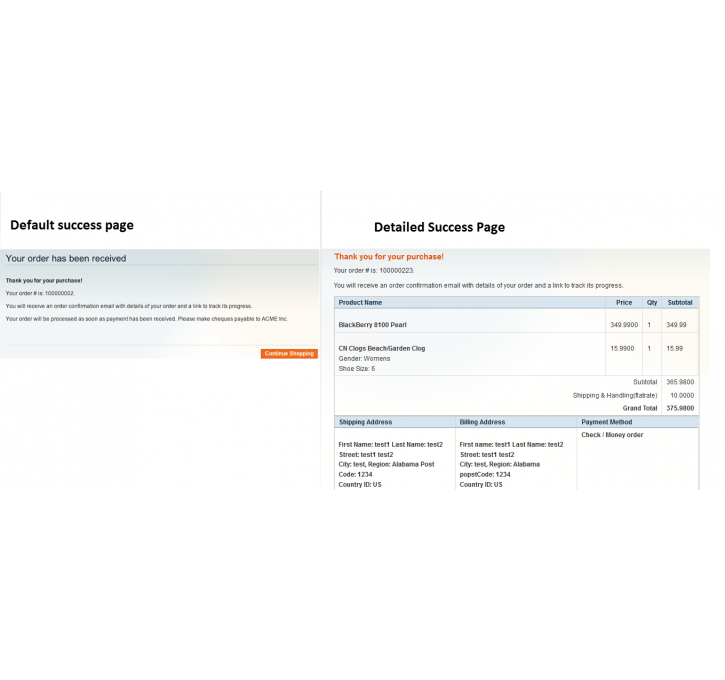
Task: Click the 'make cheques payable to ACME Inc.' line
Action: click(147, 319)
